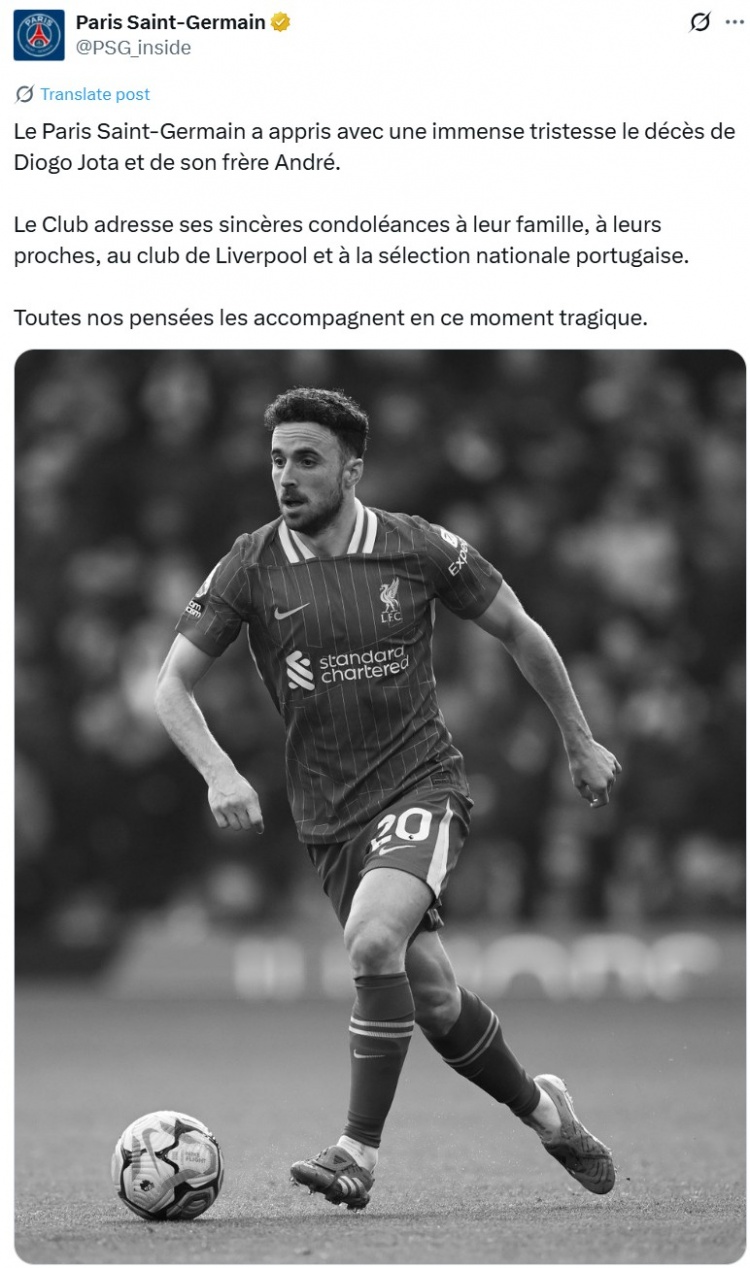Screen dimensions: 750x1268
Task: Click the gold verified badge
Action: click(281, 23)
